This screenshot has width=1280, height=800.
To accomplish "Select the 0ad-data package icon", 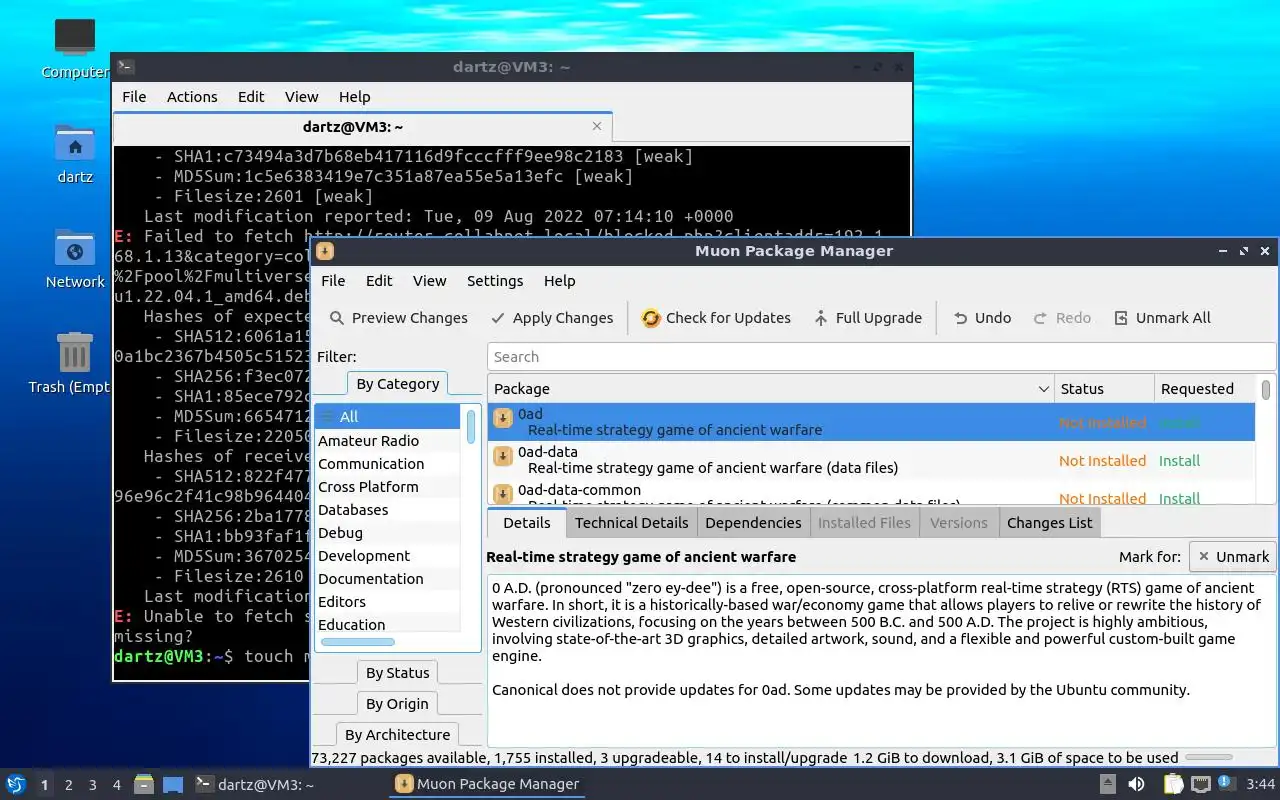I will point(503,457).
